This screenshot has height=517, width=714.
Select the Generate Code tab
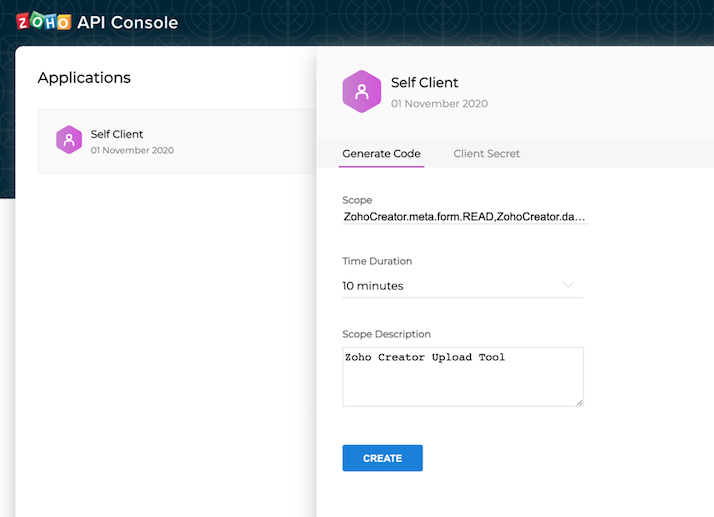[x=381, y=154]
